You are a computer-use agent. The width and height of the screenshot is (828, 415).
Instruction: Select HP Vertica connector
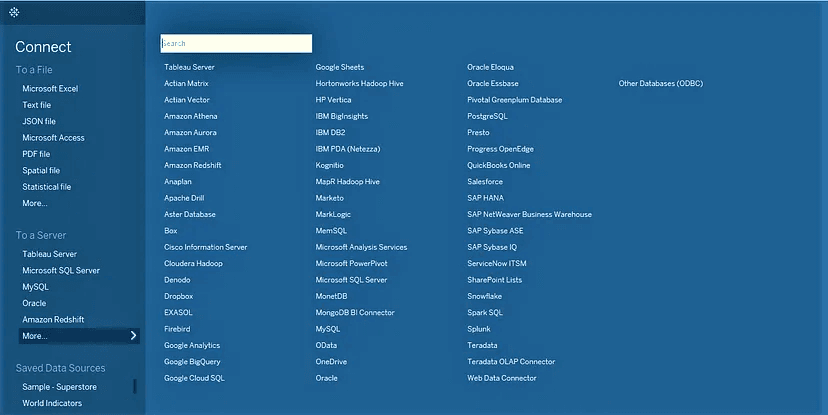pyautogui.click(x=333, y=100)
